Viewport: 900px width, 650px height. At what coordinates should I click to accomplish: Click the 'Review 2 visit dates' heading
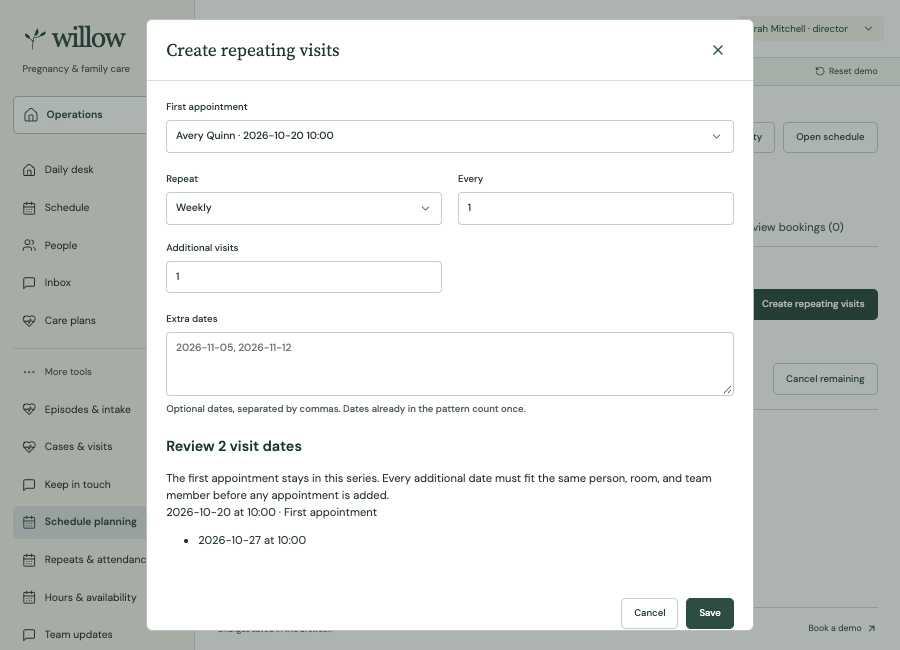tap(234, 446)
